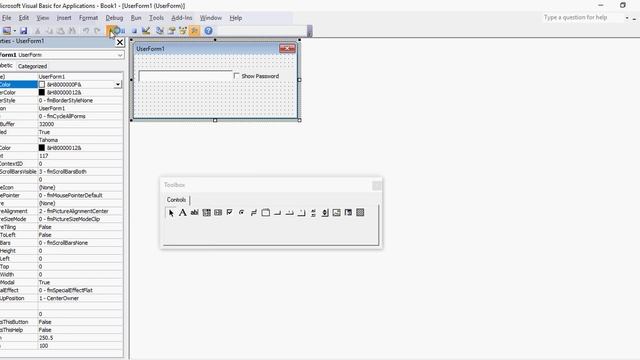Click the red close button on UserForm1

coord(287,49)
